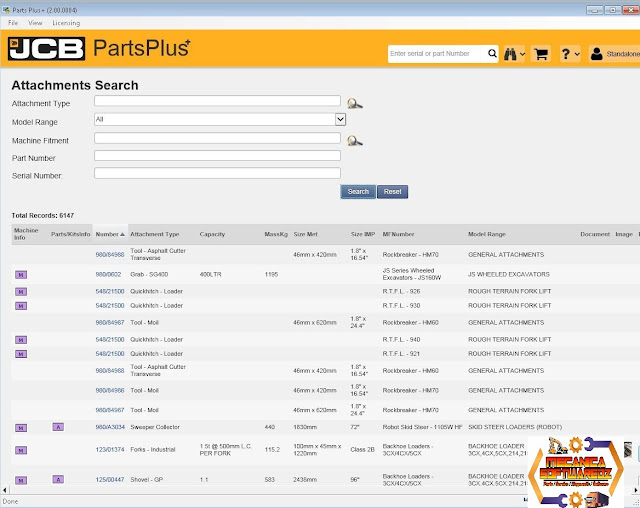
Task: Open parts/kits A icon for Sweeper Collector
Action: (x=58, y=427)
